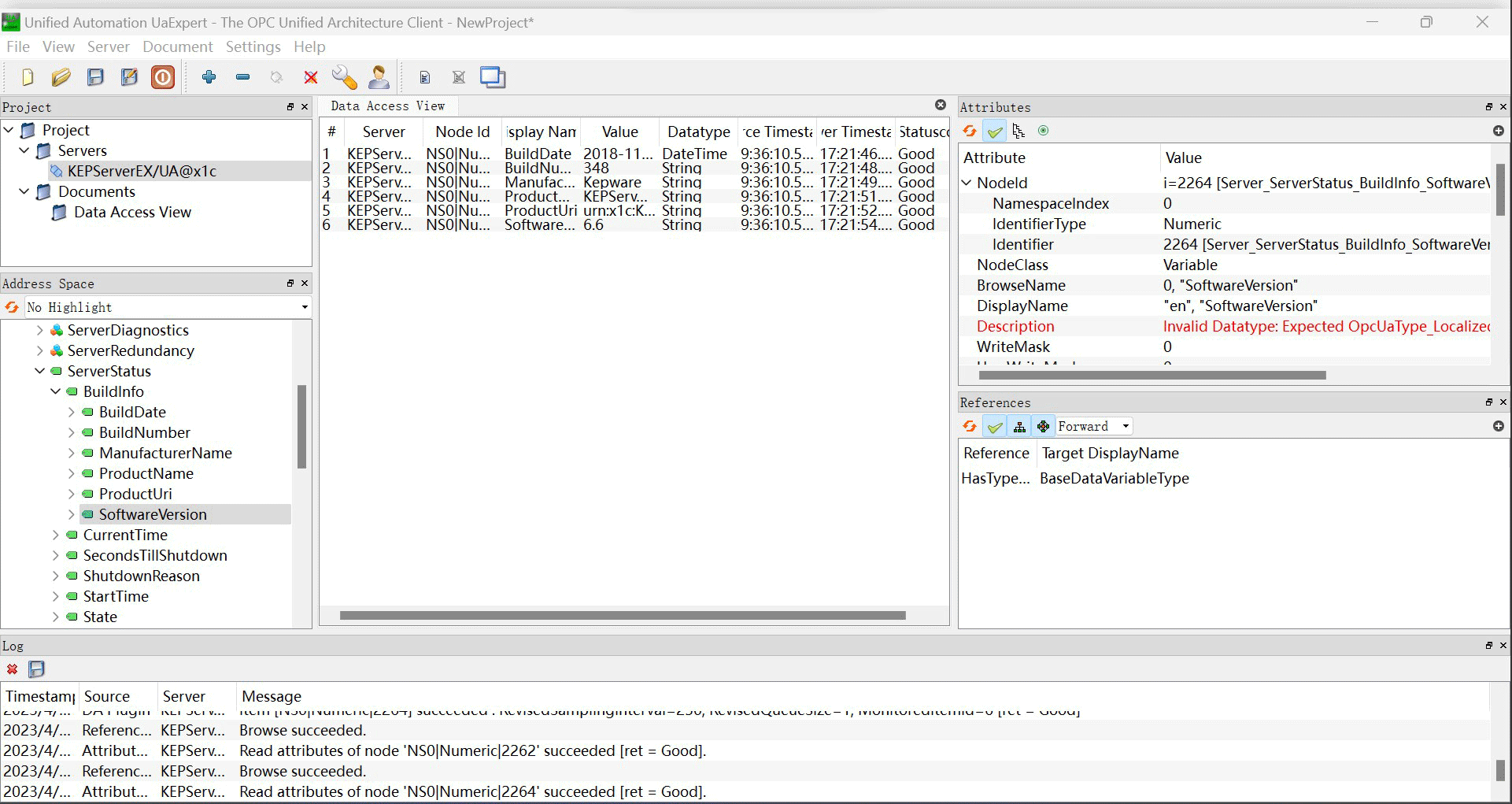Remove the selected server with the minus icon
Screen dimensions: 1512x804
pos(242,76)
